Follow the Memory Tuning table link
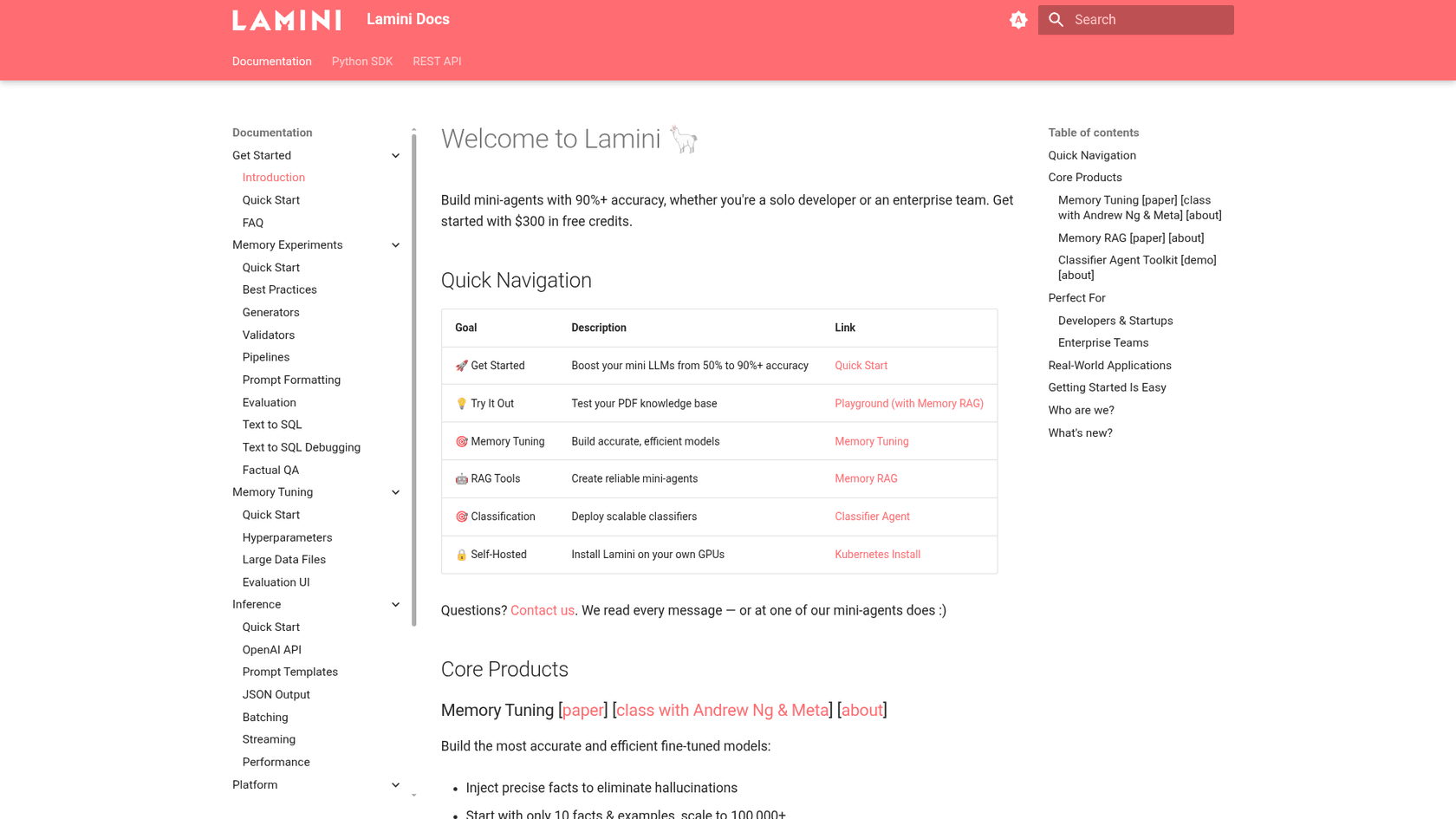 click(x=872, y=441)
